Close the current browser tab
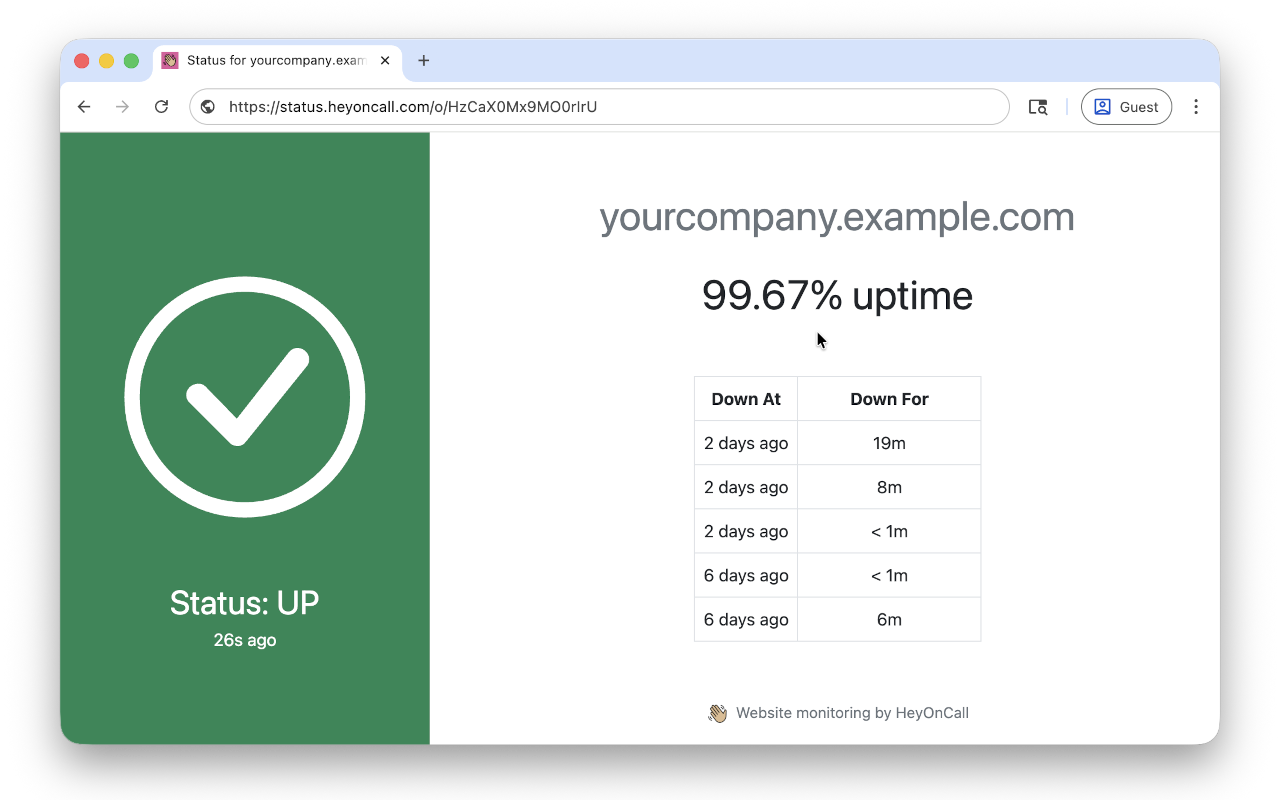1280x800 pixels. [385, 60]
